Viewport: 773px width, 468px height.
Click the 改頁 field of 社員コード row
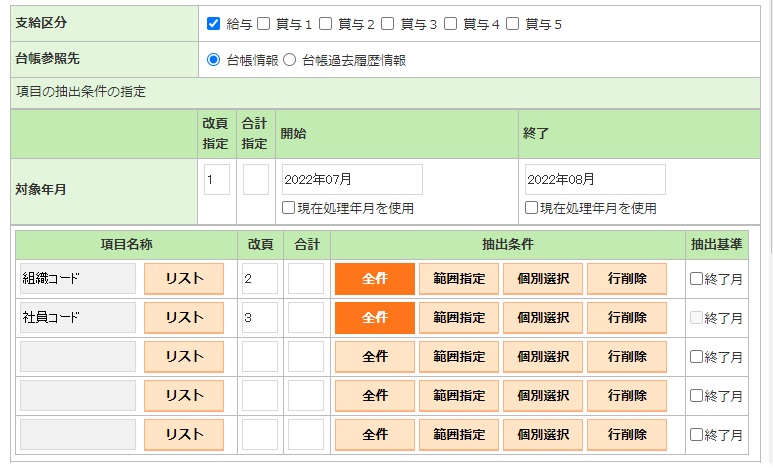(x=259, y=318)
